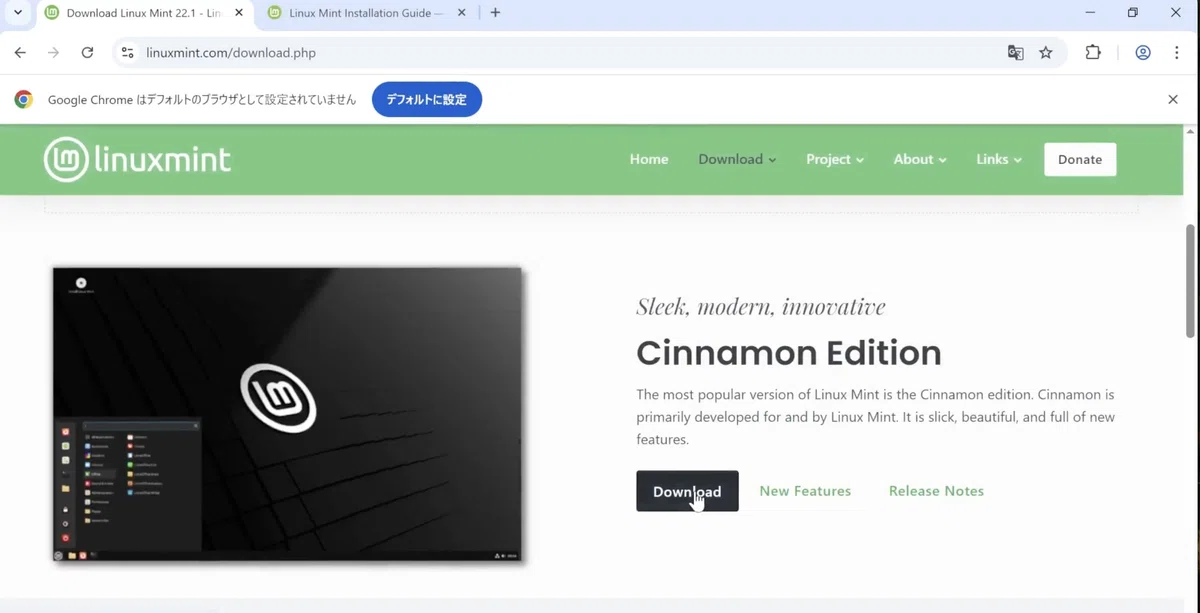Close the Linux Mint Installation Guide tab
The image size is (1200, 613).
[x=461, y=13]
